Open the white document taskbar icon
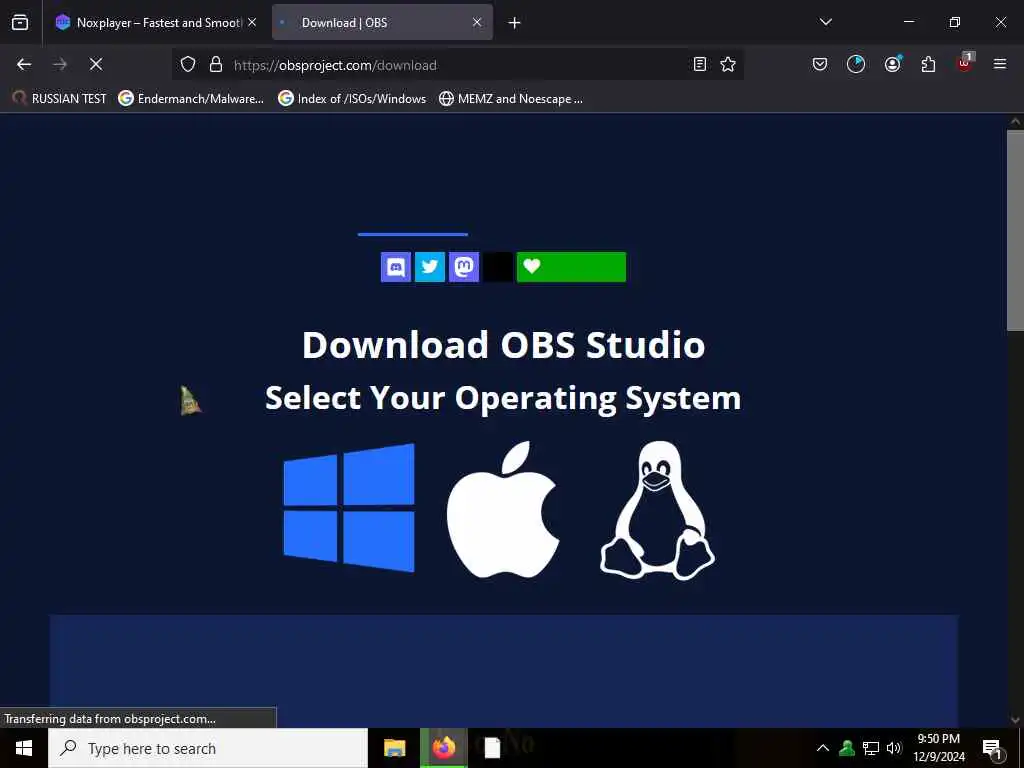Viewport: 1024px width, 768px height. coord(492,748)
